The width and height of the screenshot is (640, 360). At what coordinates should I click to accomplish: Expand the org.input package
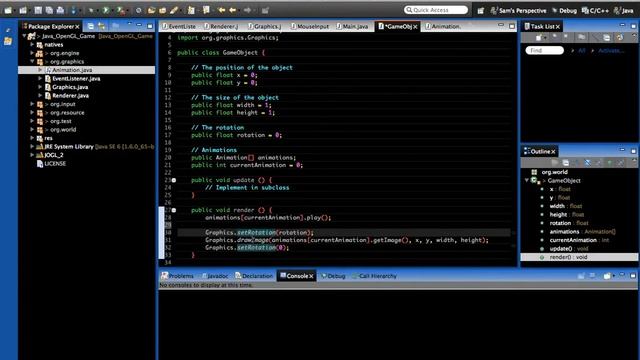pyautogui.click(x=32, y=104)
